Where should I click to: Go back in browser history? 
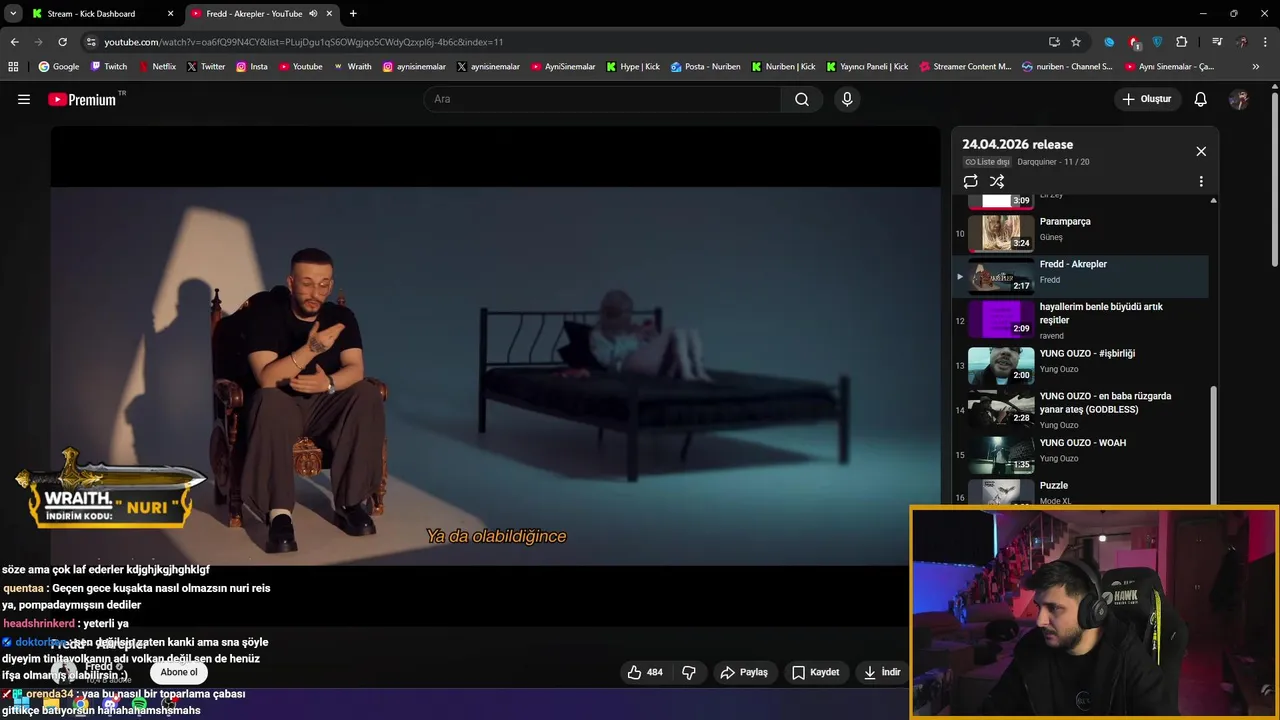(14, 42)
